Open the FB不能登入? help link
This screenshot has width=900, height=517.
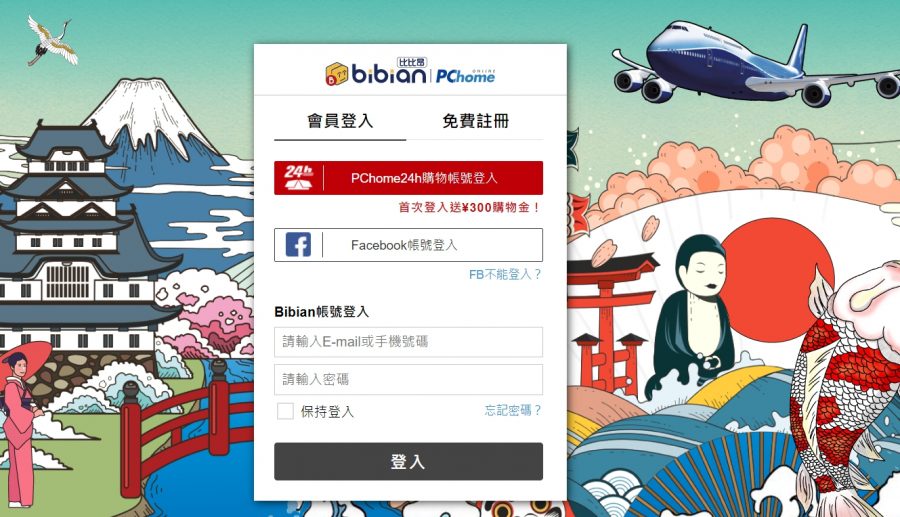pos(505,274)
